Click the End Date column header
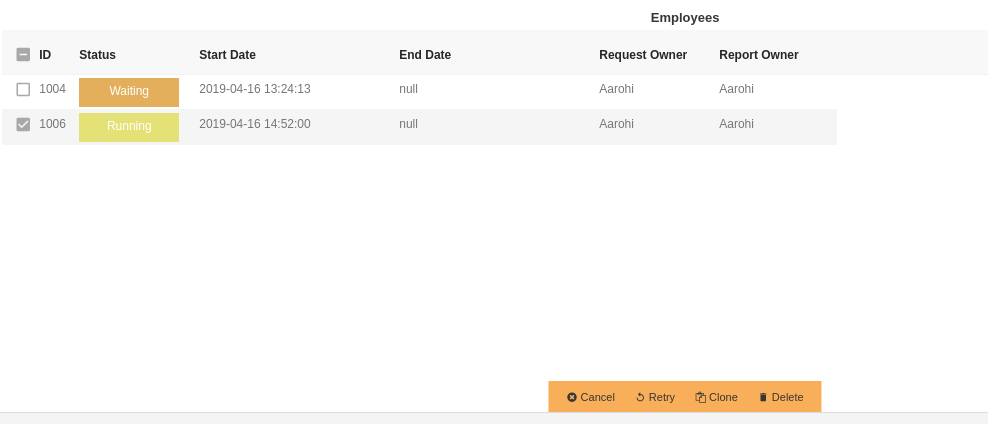988x424 pixels. pos(425,55)
